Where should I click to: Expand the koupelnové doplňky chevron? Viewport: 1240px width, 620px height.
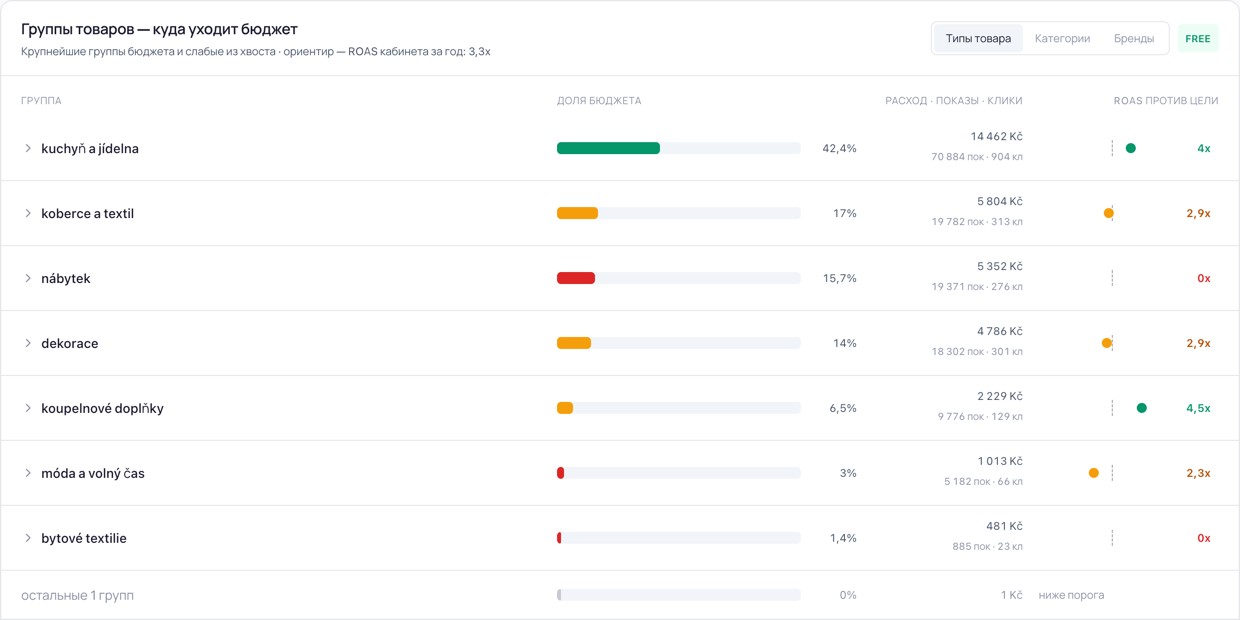click(x=28, y=408)
